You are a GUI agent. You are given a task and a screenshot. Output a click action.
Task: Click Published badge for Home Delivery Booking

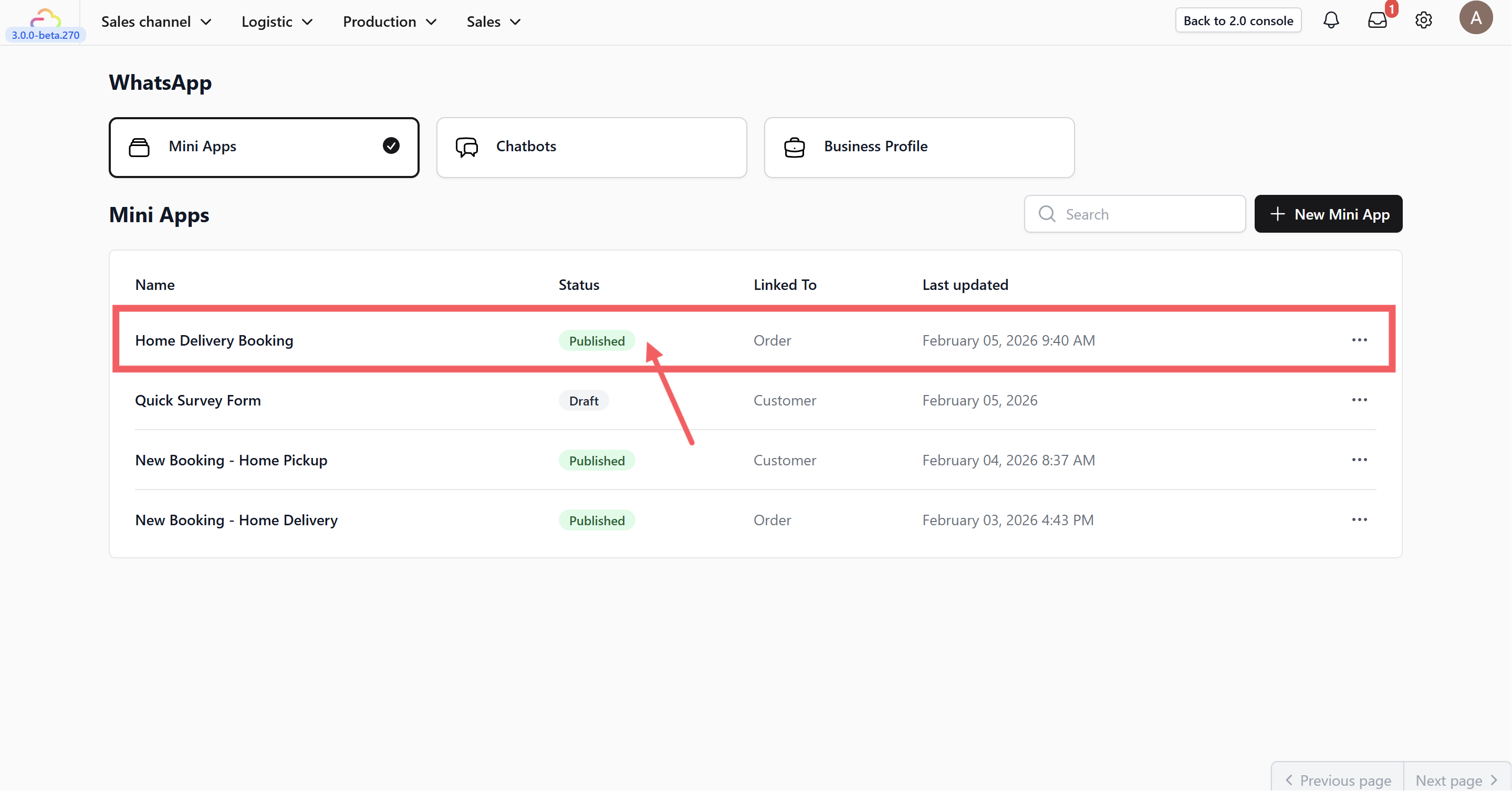(597, 341)
